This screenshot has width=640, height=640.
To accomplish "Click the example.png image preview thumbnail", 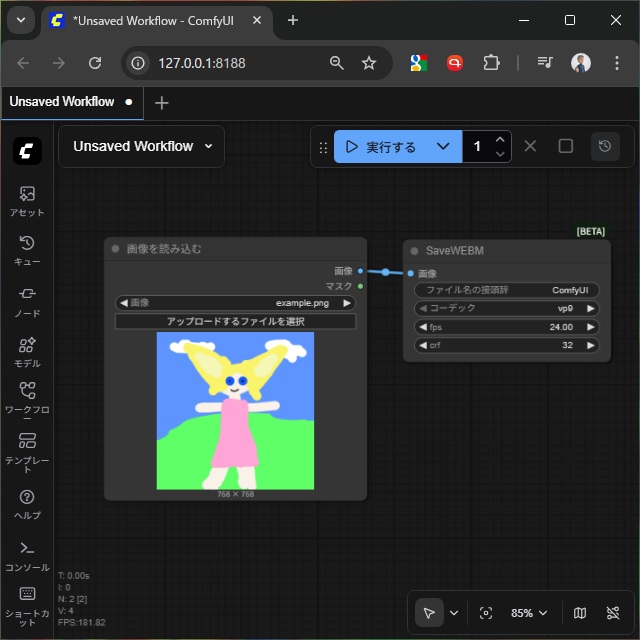I will 235,410.
